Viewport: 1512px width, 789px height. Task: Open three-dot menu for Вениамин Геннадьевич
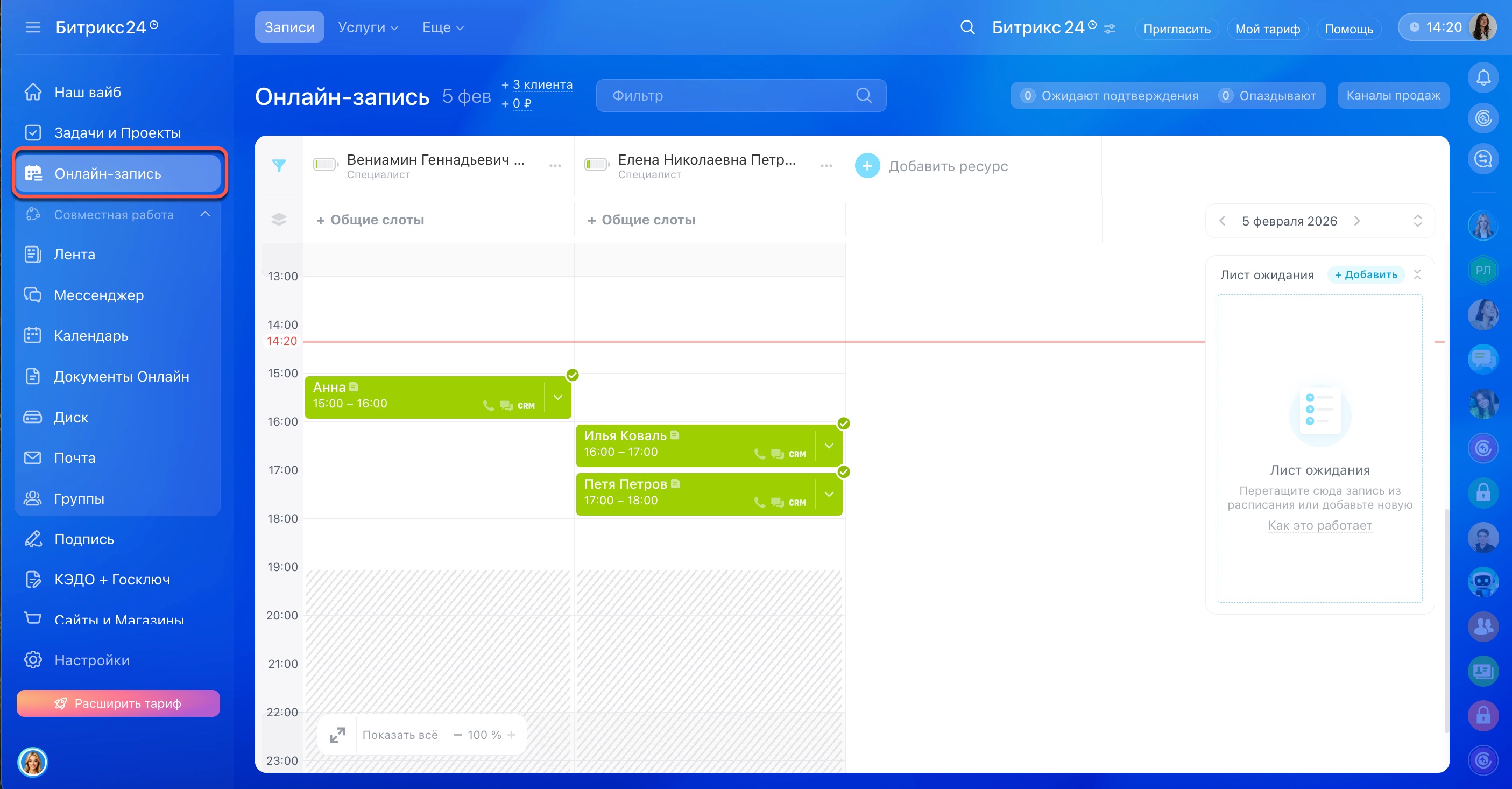[555, 166]
